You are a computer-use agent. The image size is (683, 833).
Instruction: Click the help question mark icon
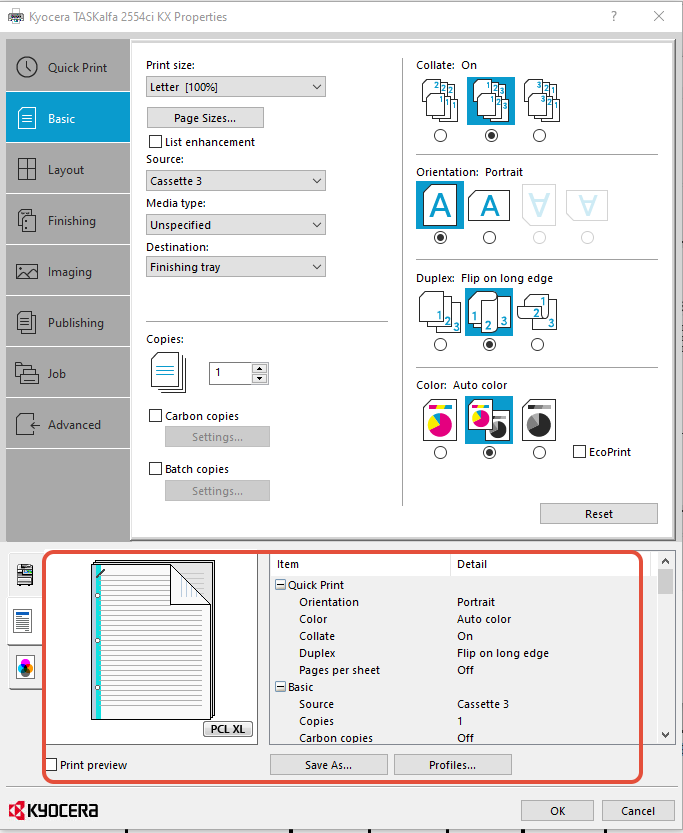[x=614, y=16]
